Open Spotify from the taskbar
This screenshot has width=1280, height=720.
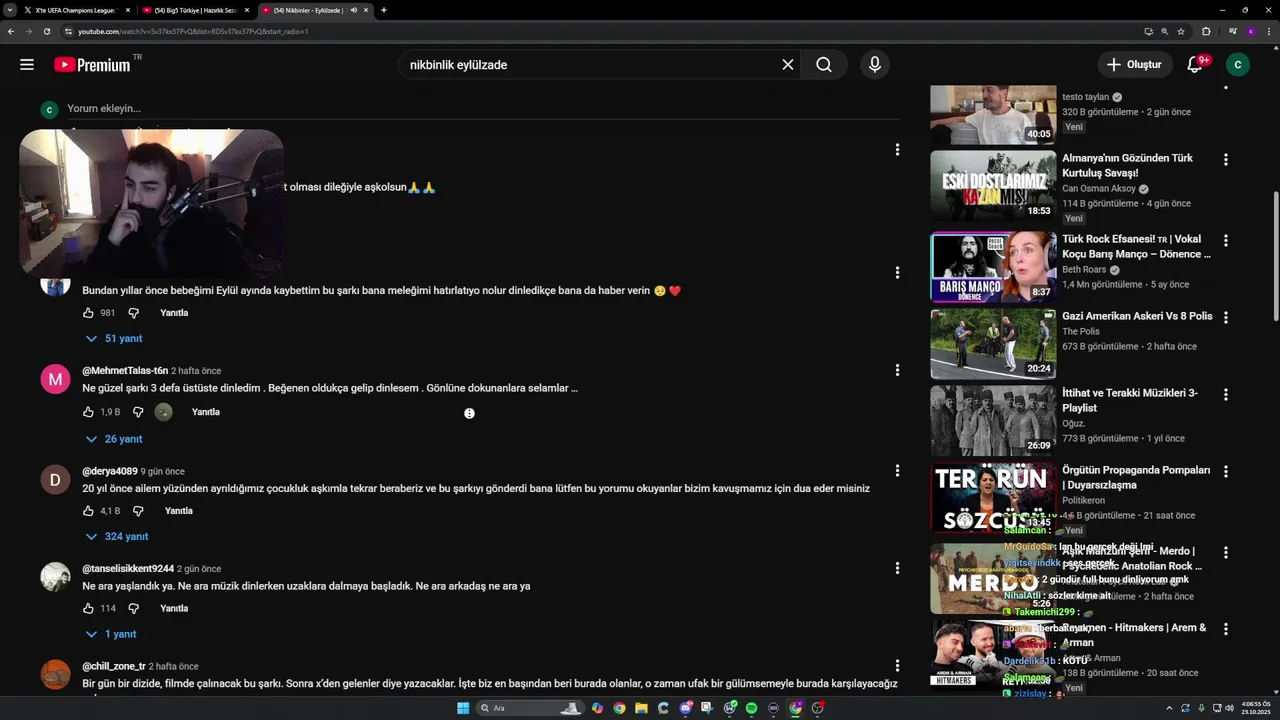751,708
